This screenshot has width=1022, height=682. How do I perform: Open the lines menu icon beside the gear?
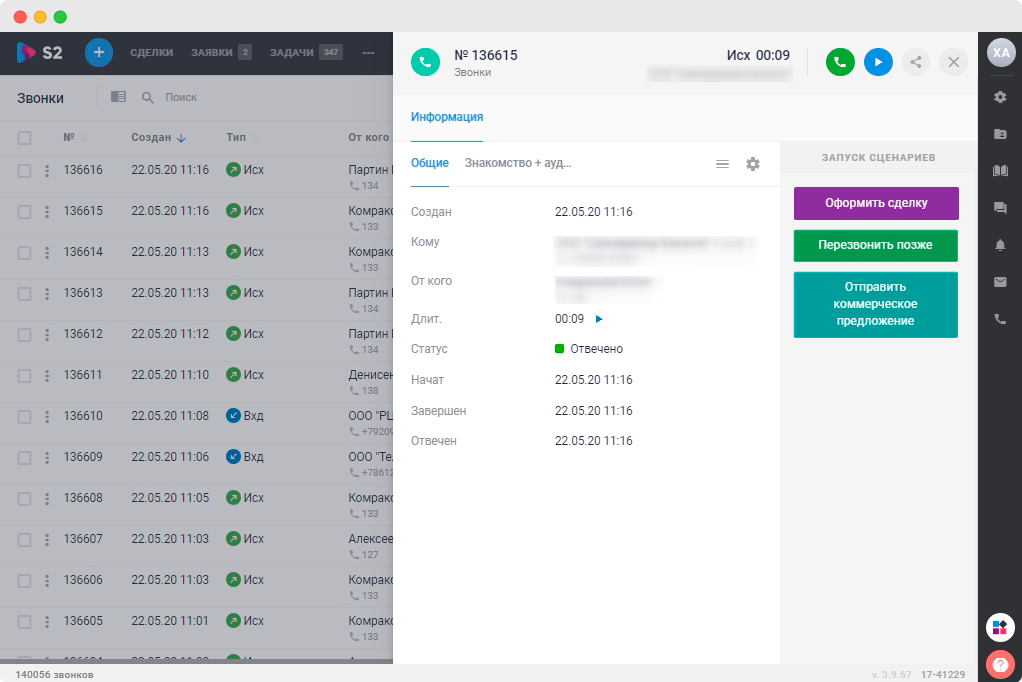click(722, 164)
